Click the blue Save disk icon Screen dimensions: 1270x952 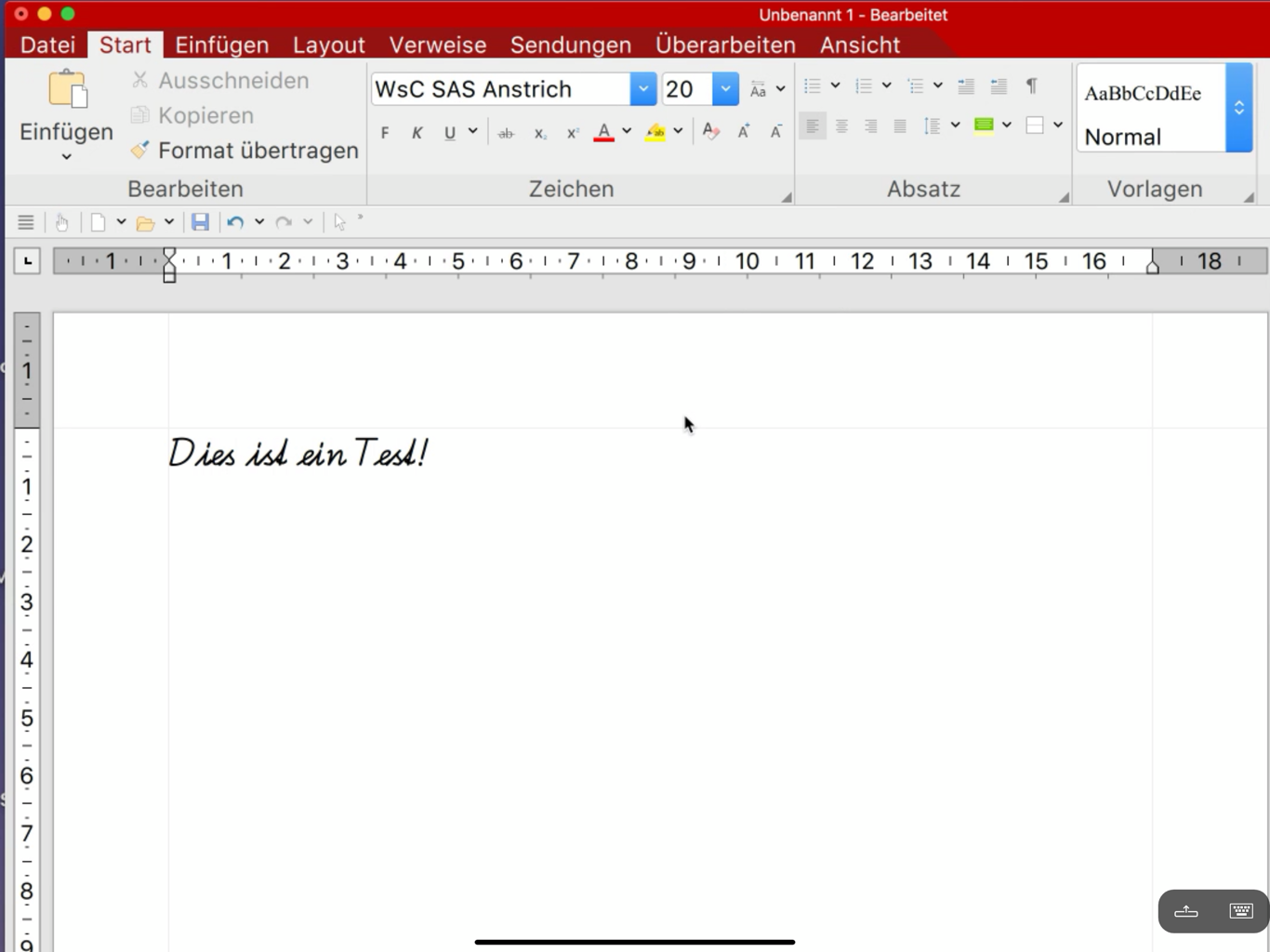[x=200, y=222]
